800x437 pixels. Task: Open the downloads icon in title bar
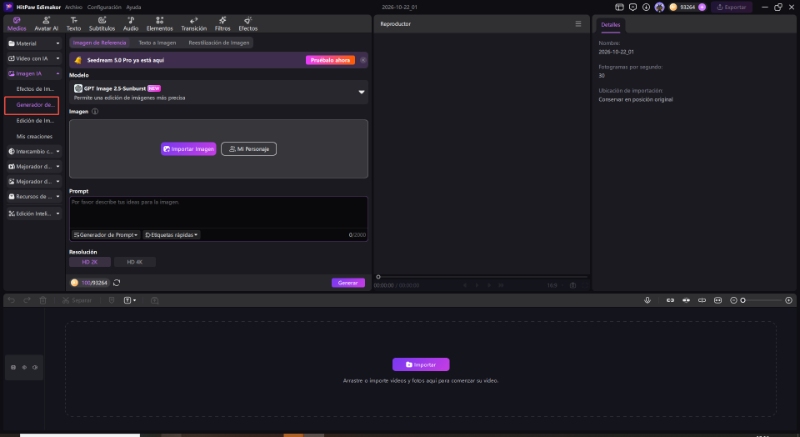(x=646, y=7)
